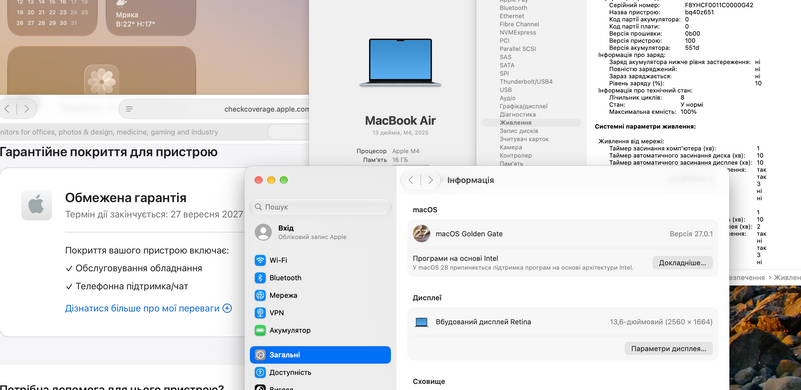Click the macOS Golden Gate version icon
This screenshot has height=390, width=801.
421,234
